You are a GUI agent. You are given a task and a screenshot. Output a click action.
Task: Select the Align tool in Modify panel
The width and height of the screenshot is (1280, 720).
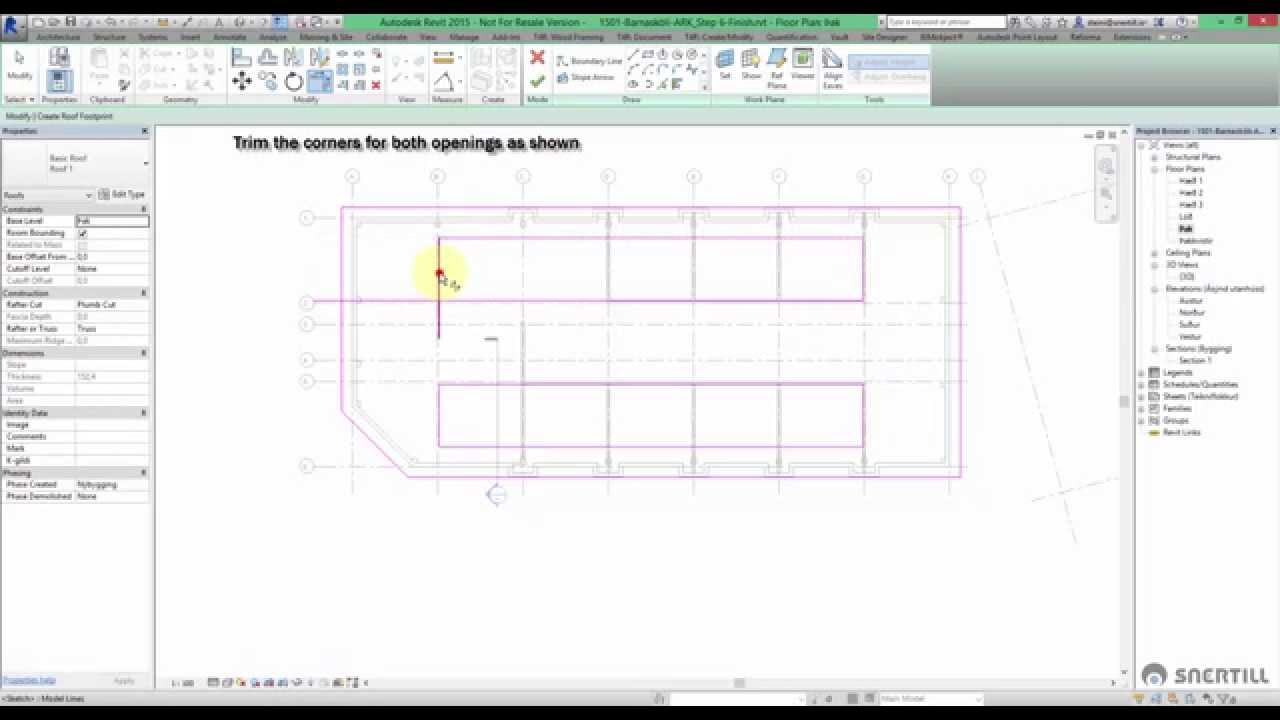point(242,58)
